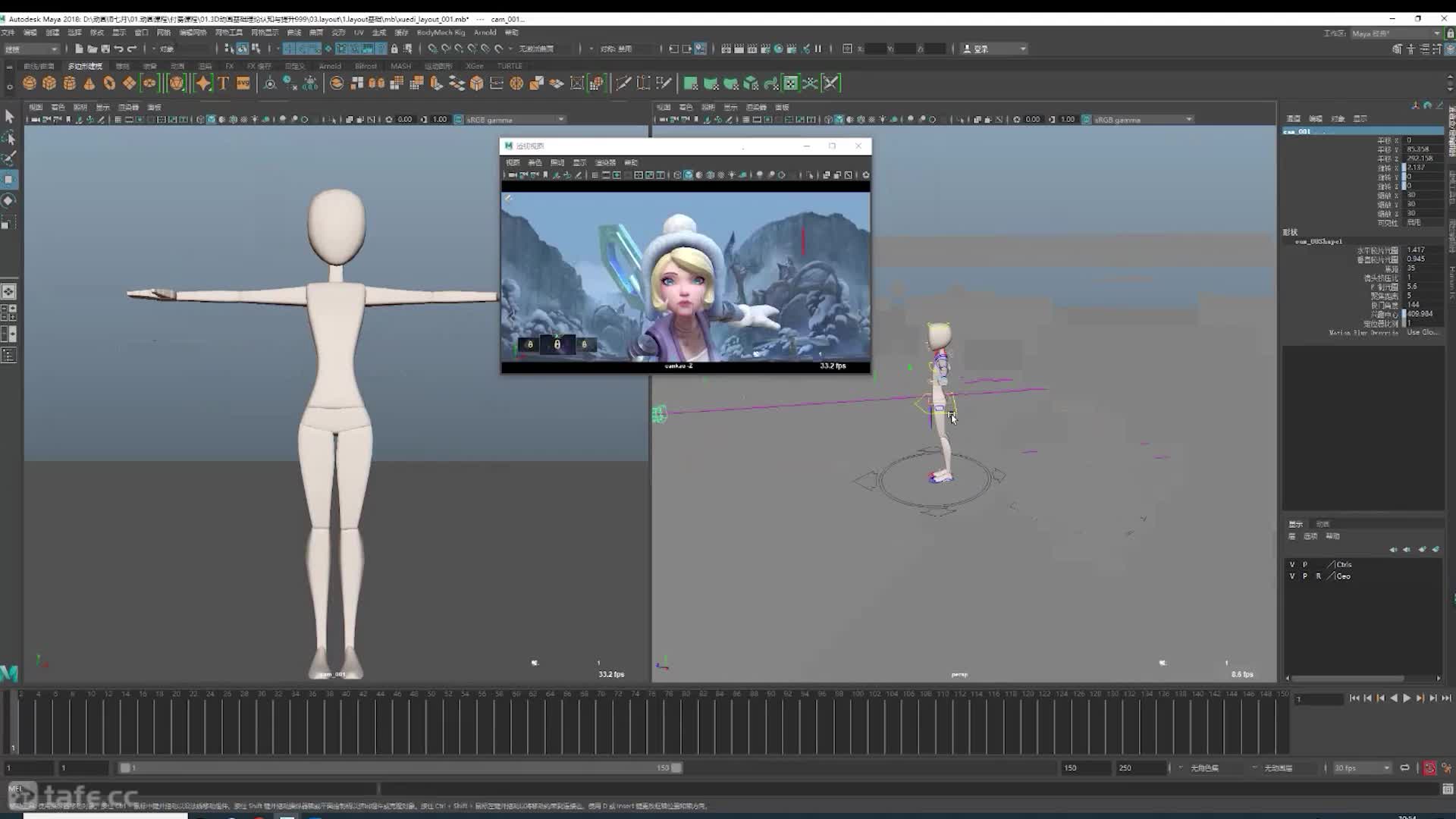Click the polygon Type text tool icon
This screenshot has width=1456, height=819.
(223, 83)
